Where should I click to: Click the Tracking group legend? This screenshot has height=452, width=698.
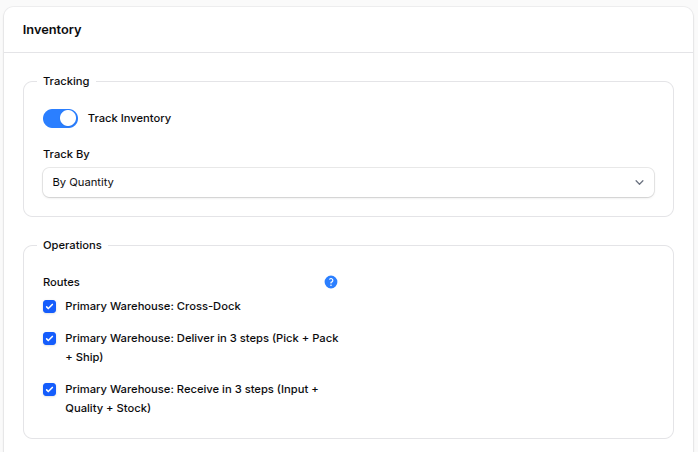click(x=66, y=81)
